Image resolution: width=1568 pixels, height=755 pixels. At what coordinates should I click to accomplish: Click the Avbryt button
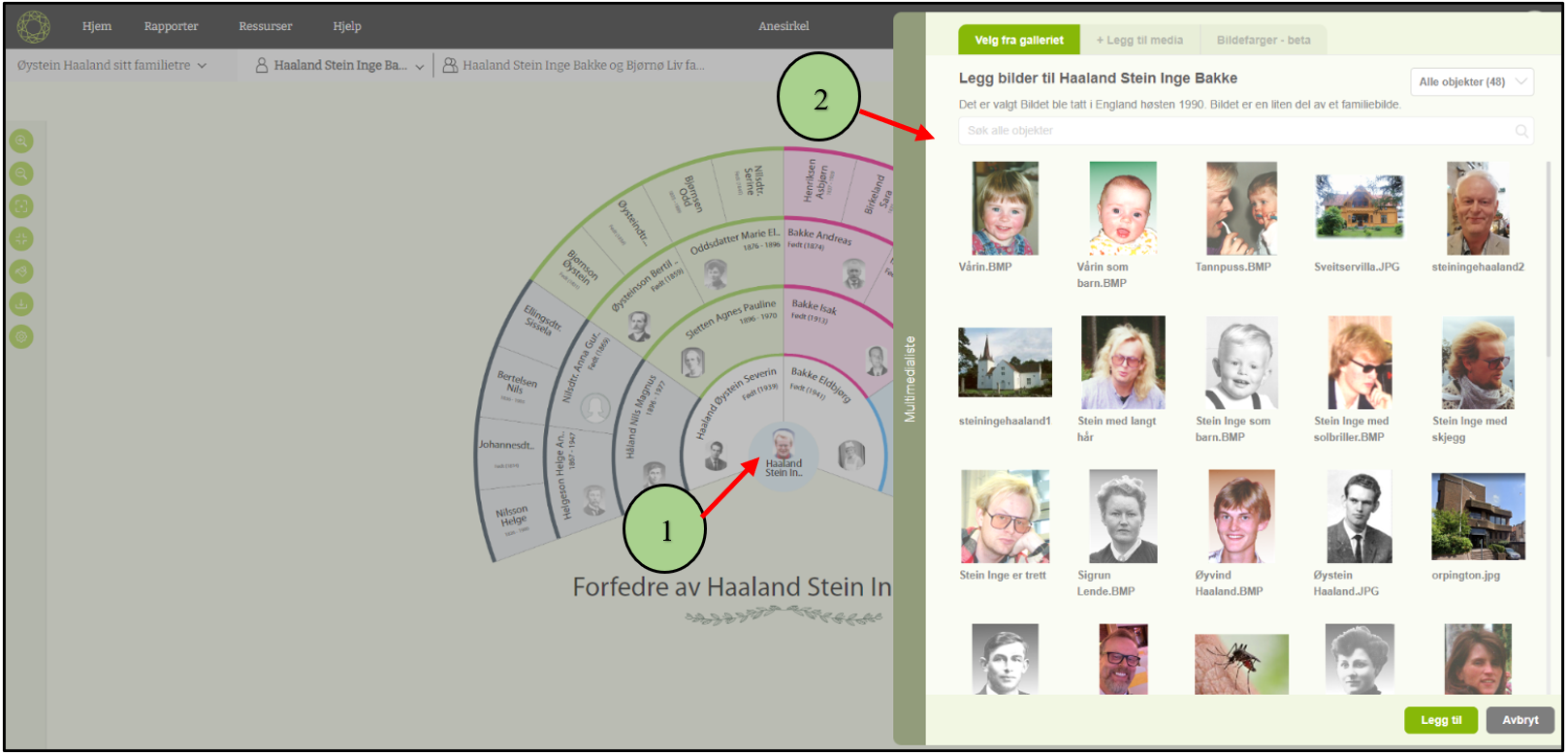(x=1520, y=720)
